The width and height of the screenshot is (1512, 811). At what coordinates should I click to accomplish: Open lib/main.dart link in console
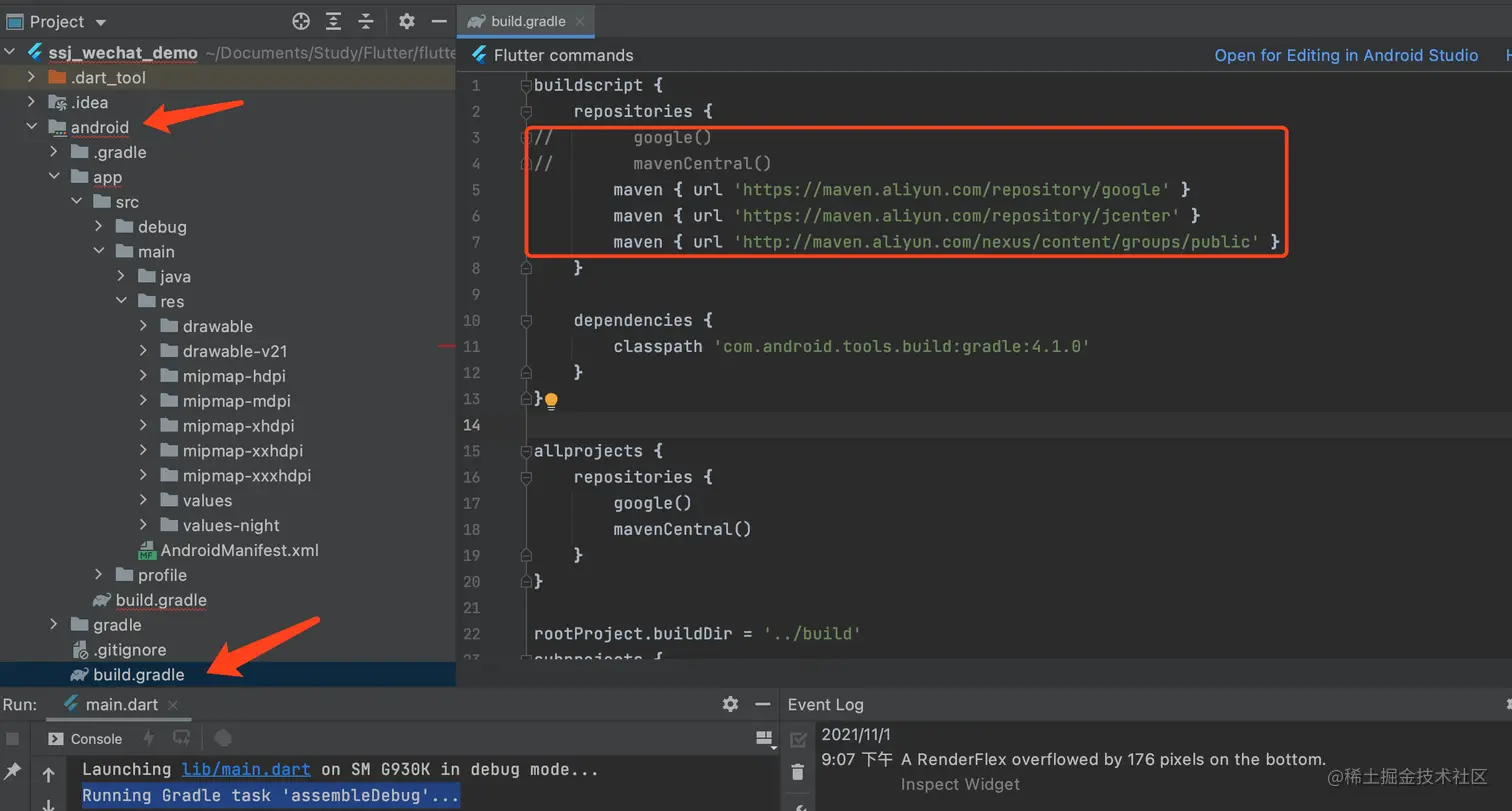tap(247, 769)
